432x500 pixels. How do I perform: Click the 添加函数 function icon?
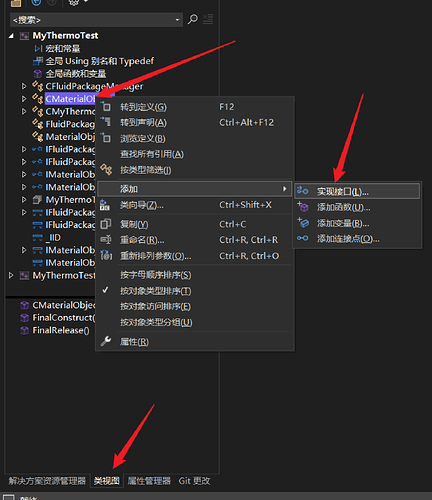pyautogui.click(x=303, y=207)
